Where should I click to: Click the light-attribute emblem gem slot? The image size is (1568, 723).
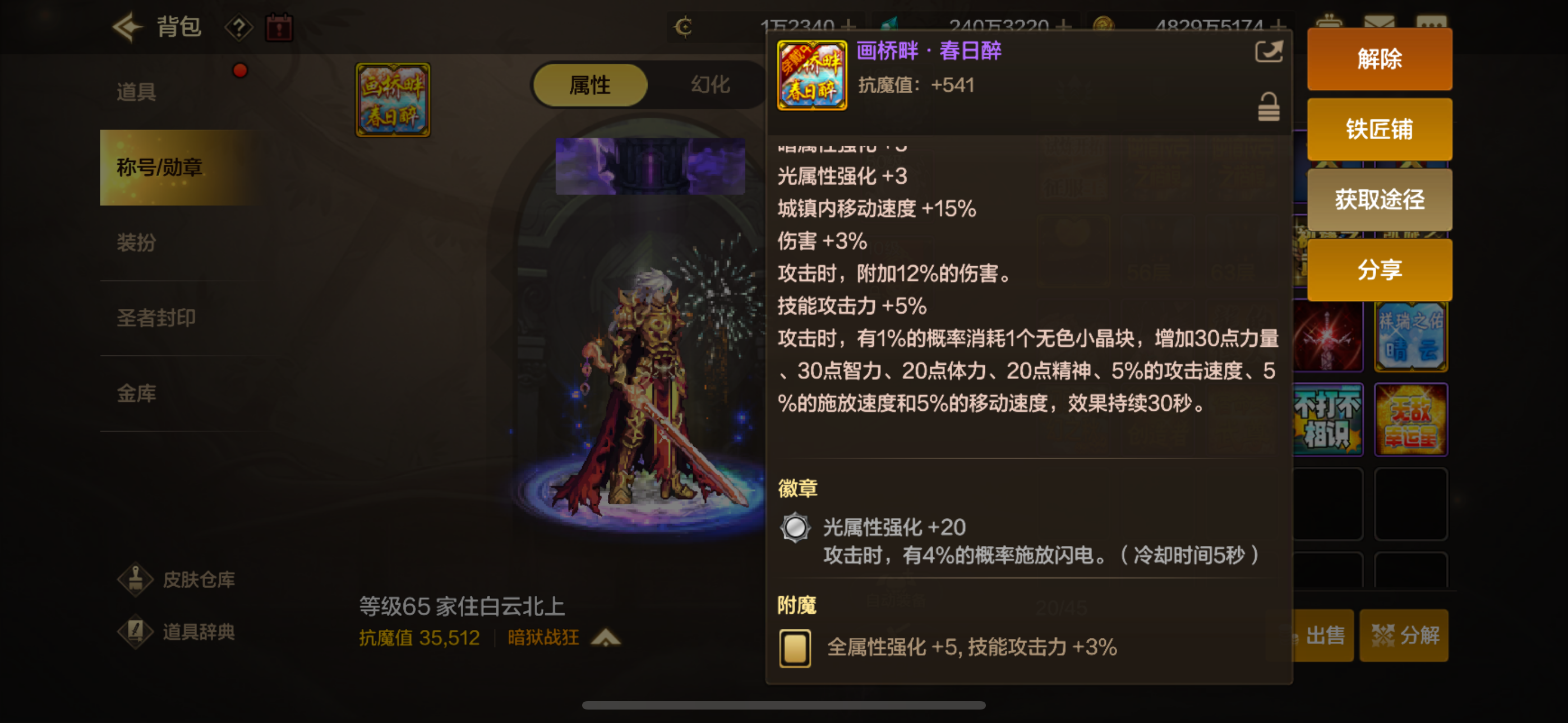point(795,527)
